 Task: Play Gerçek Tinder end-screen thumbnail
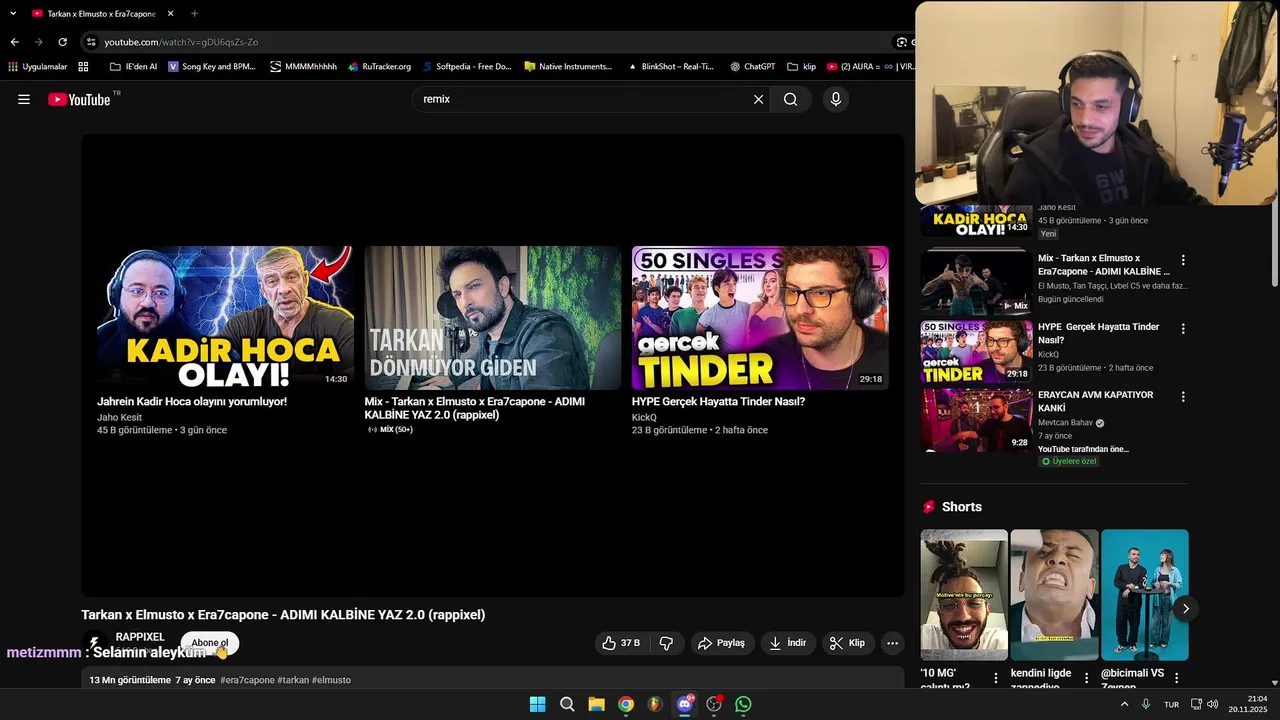(x=760, y=318)
